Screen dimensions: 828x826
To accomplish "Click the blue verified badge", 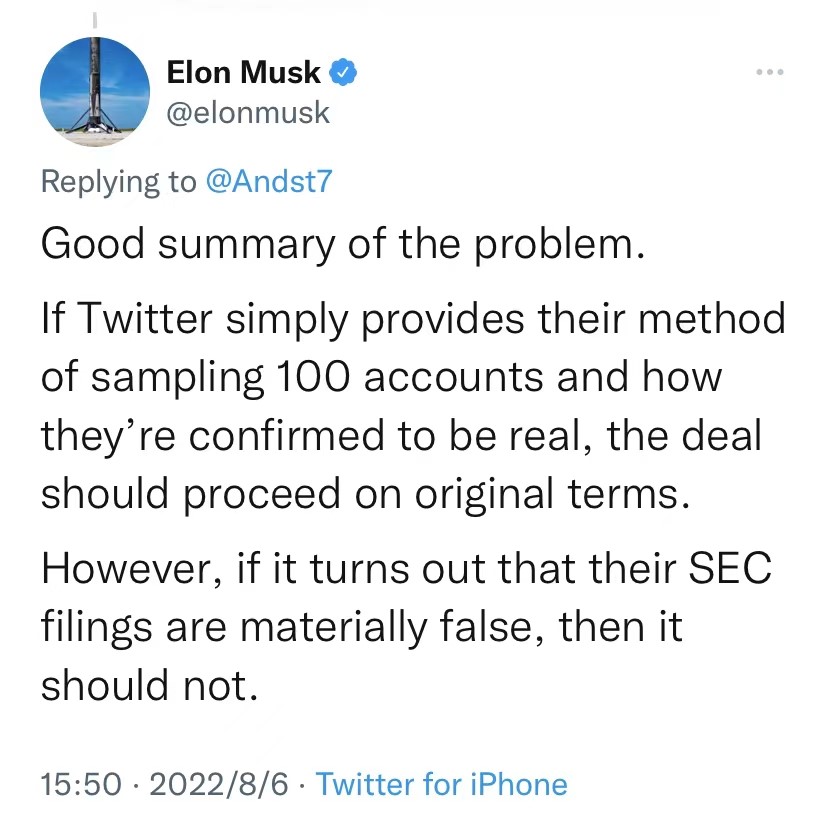I will point(345,72).
